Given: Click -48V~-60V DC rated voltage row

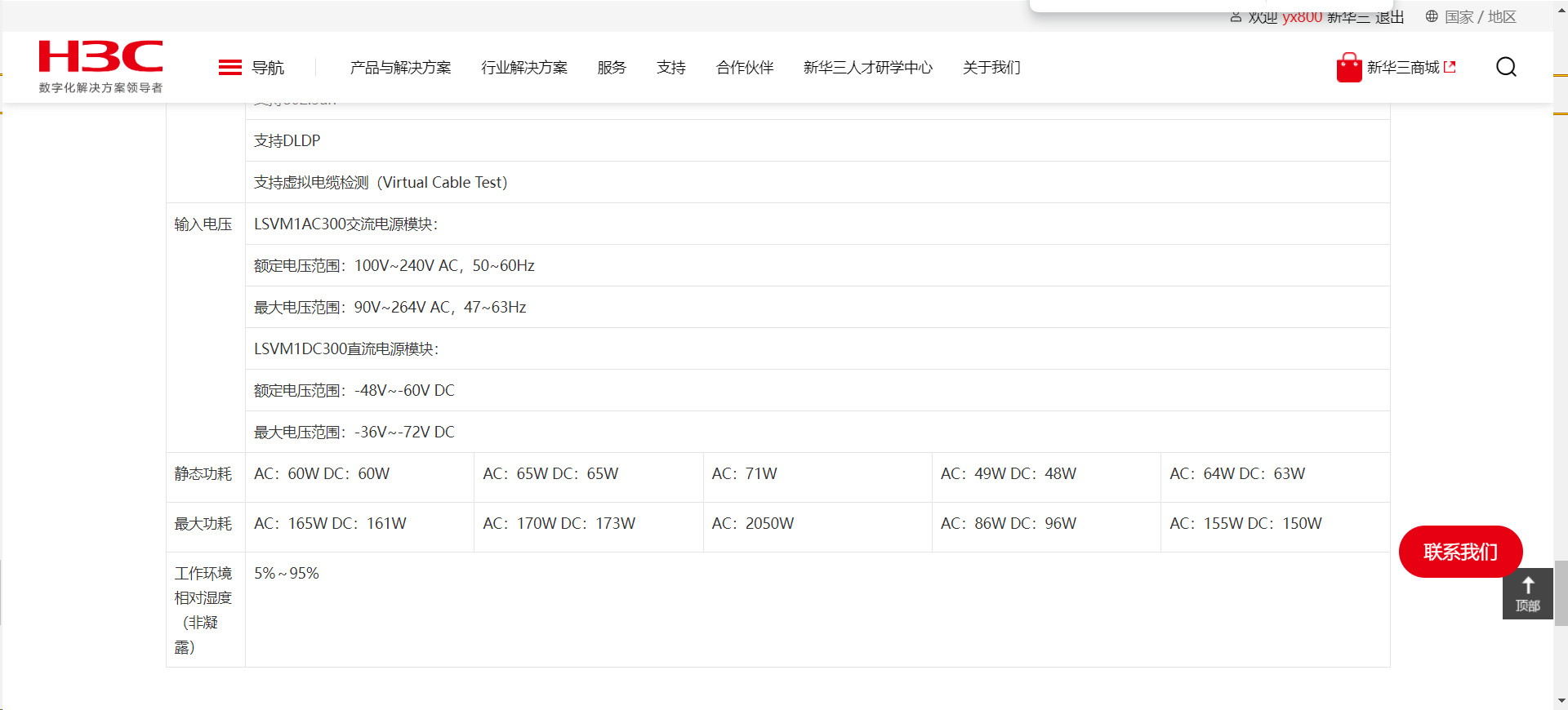Looking at the screenshot, I should [x=817, y=390].
